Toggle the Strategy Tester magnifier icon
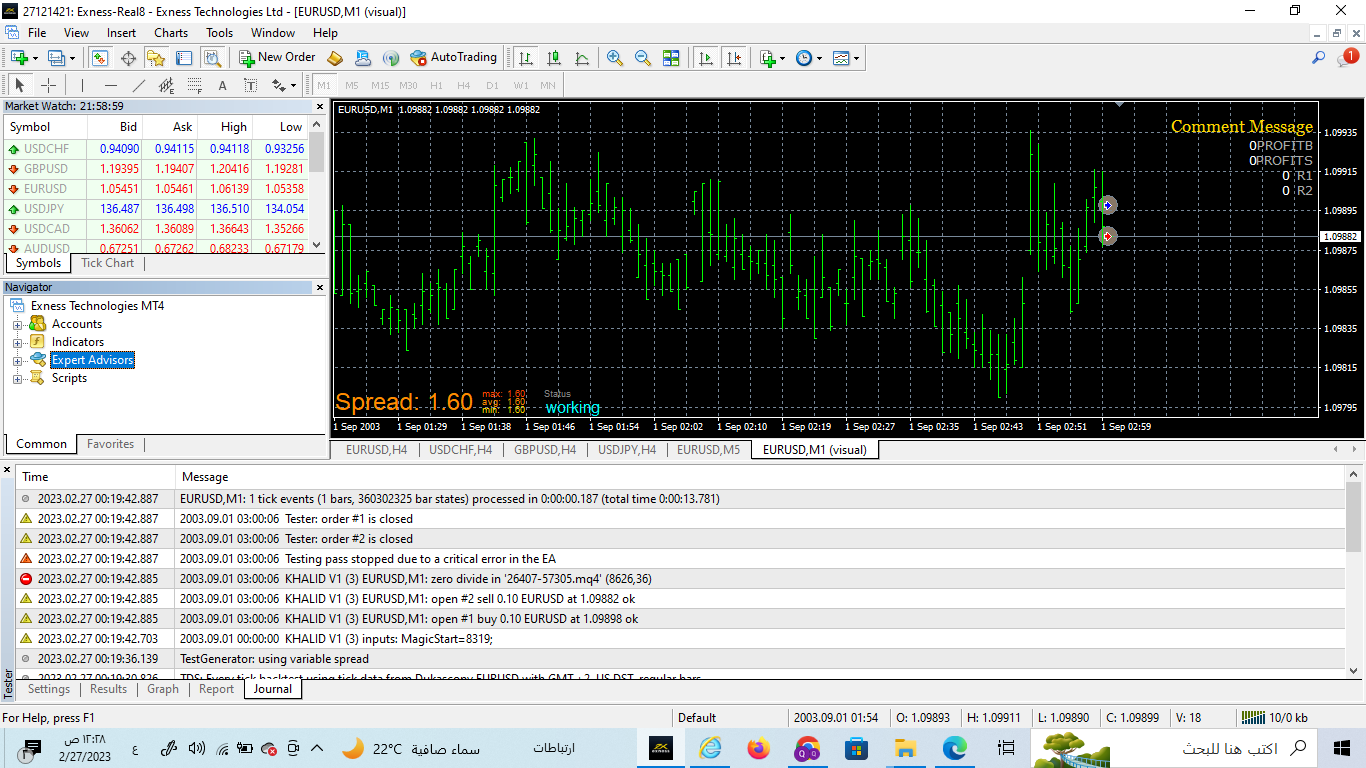The width and height of the screenshot is (1366, 768). click(x=213, y=58)
